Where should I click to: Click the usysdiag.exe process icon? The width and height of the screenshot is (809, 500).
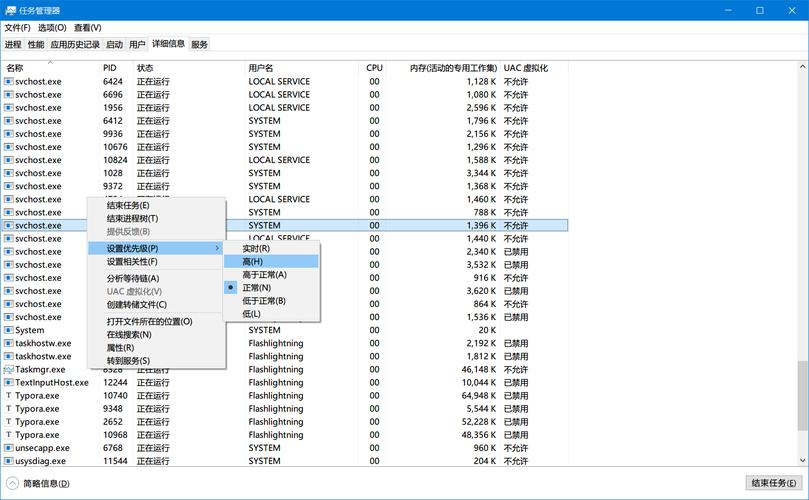pos(9,461)
